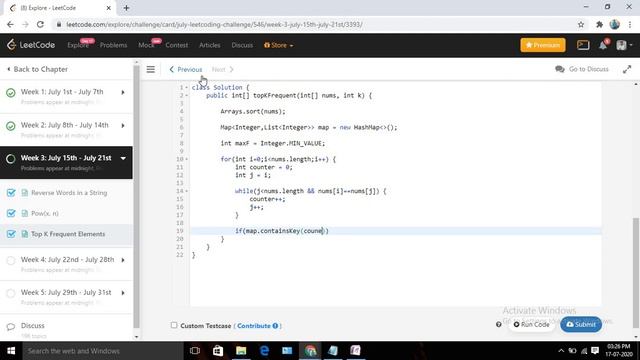Reload the page
The image size is (640, 360).
[40, 24]
